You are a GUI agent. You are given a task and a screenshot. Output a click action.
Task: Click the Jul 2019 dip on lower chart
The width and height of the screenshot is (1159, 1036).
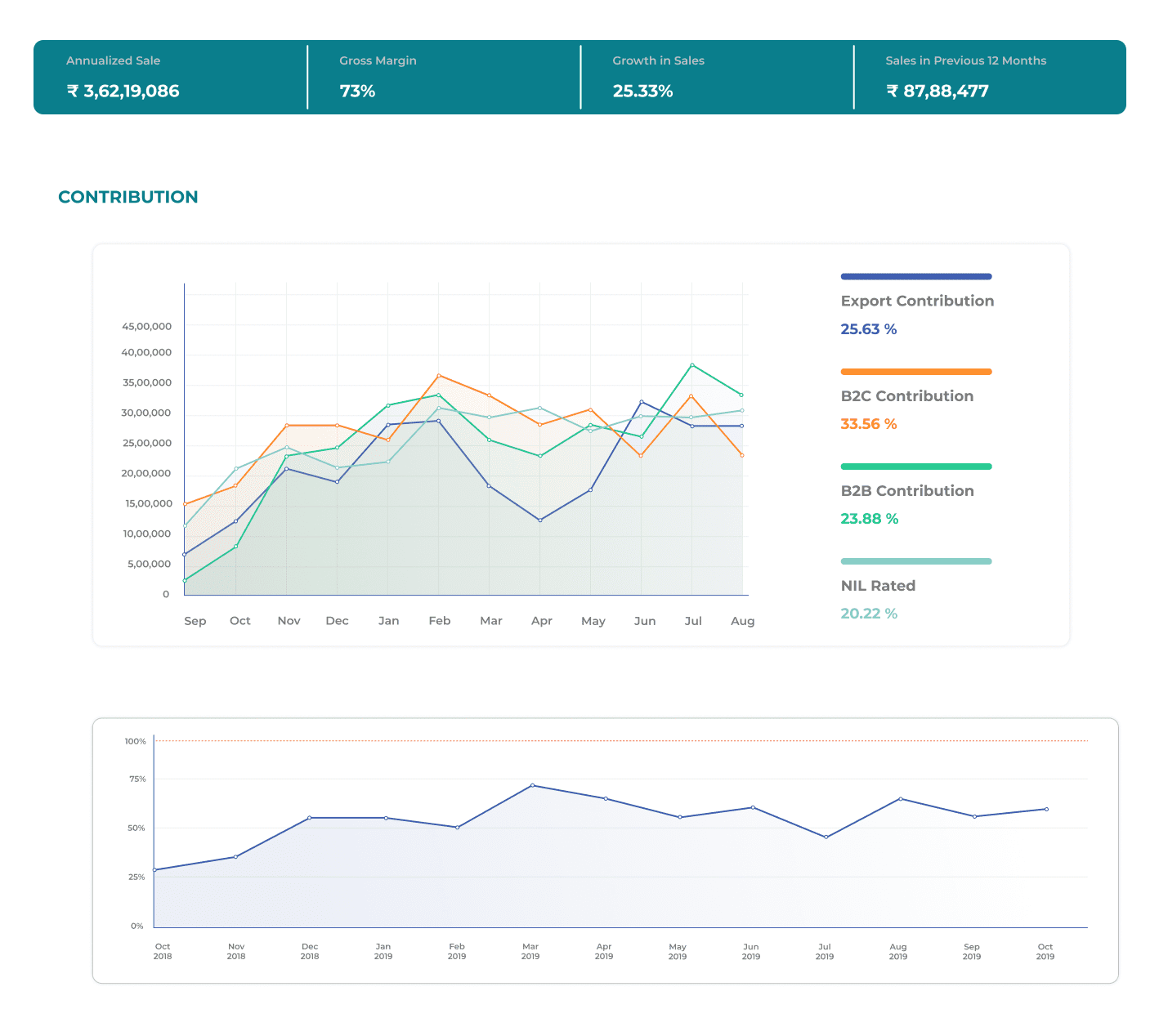click(x=826, y=837)
